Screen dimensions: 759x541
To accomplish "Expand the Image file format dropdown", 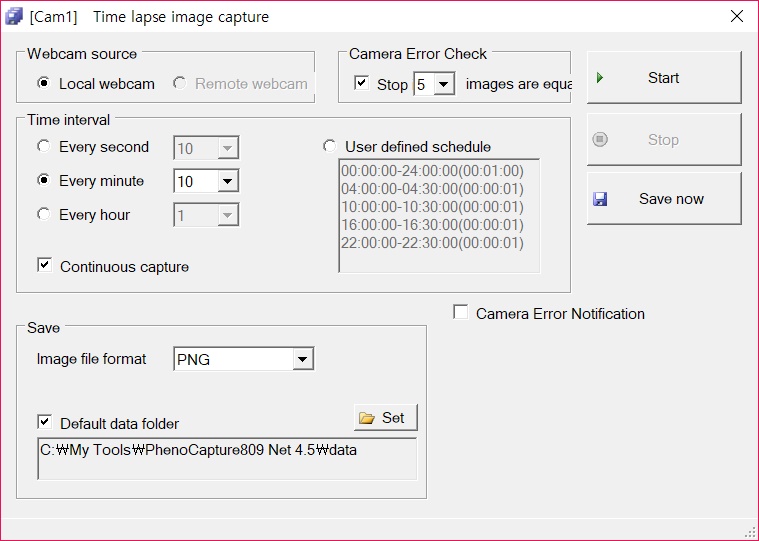I will click(303, 359).
